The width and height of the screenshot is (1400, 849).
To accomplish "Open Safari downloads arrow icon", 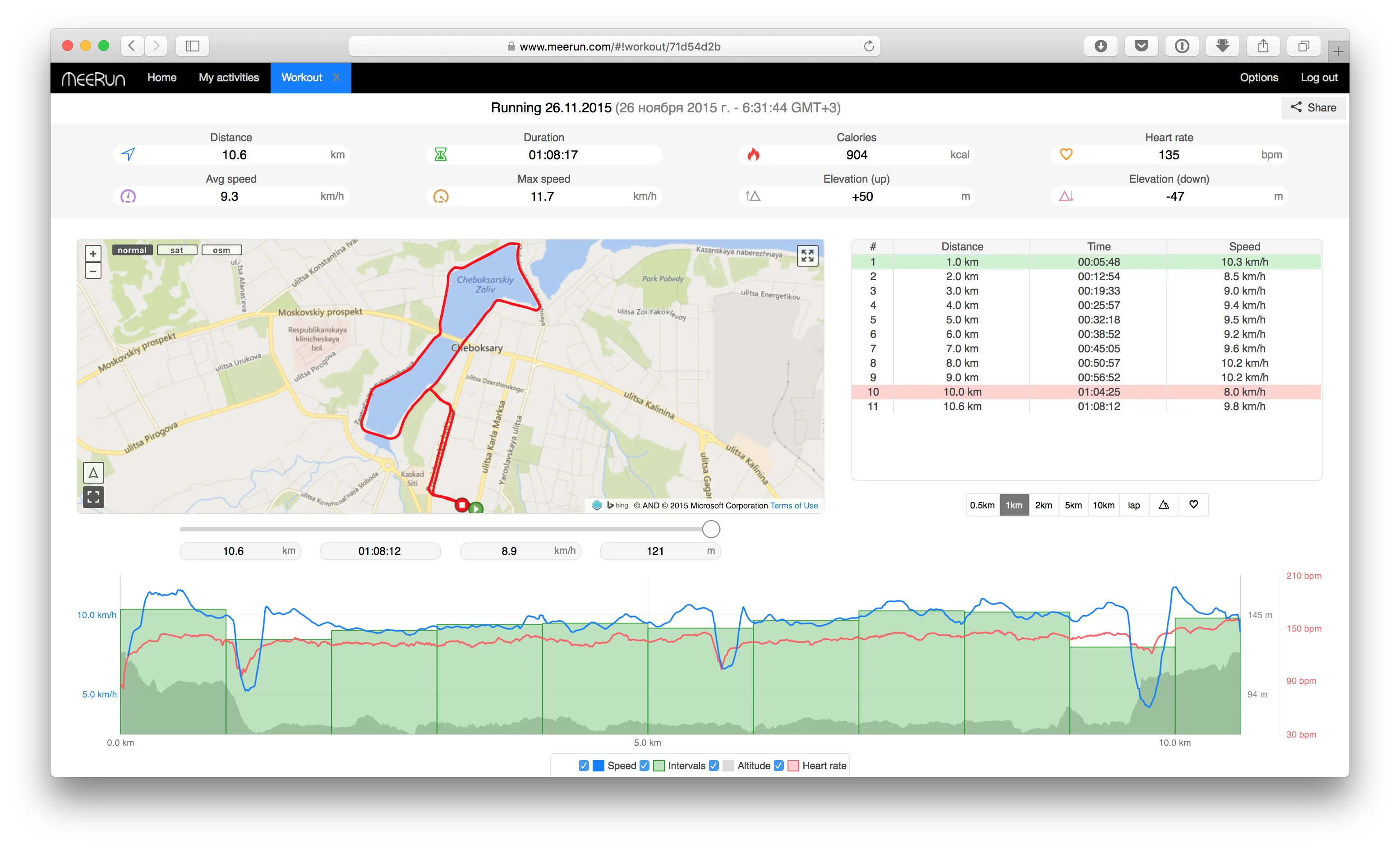I will click(1101, 46).
